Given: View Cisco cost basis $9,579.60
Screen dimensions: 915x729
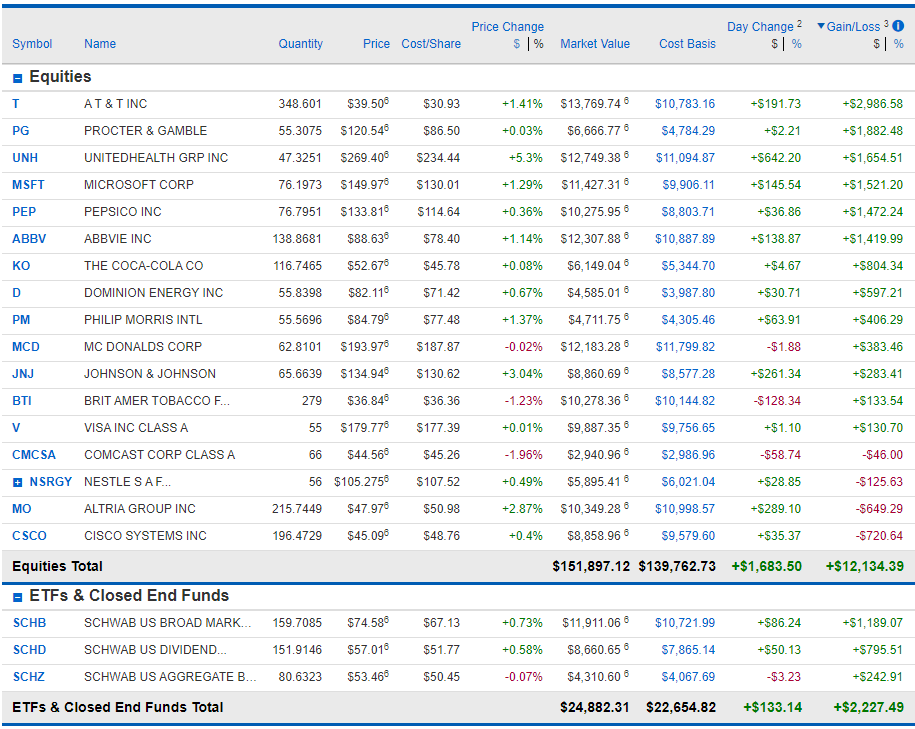Looking at the screenshot, I should click(x=688, y=536).
